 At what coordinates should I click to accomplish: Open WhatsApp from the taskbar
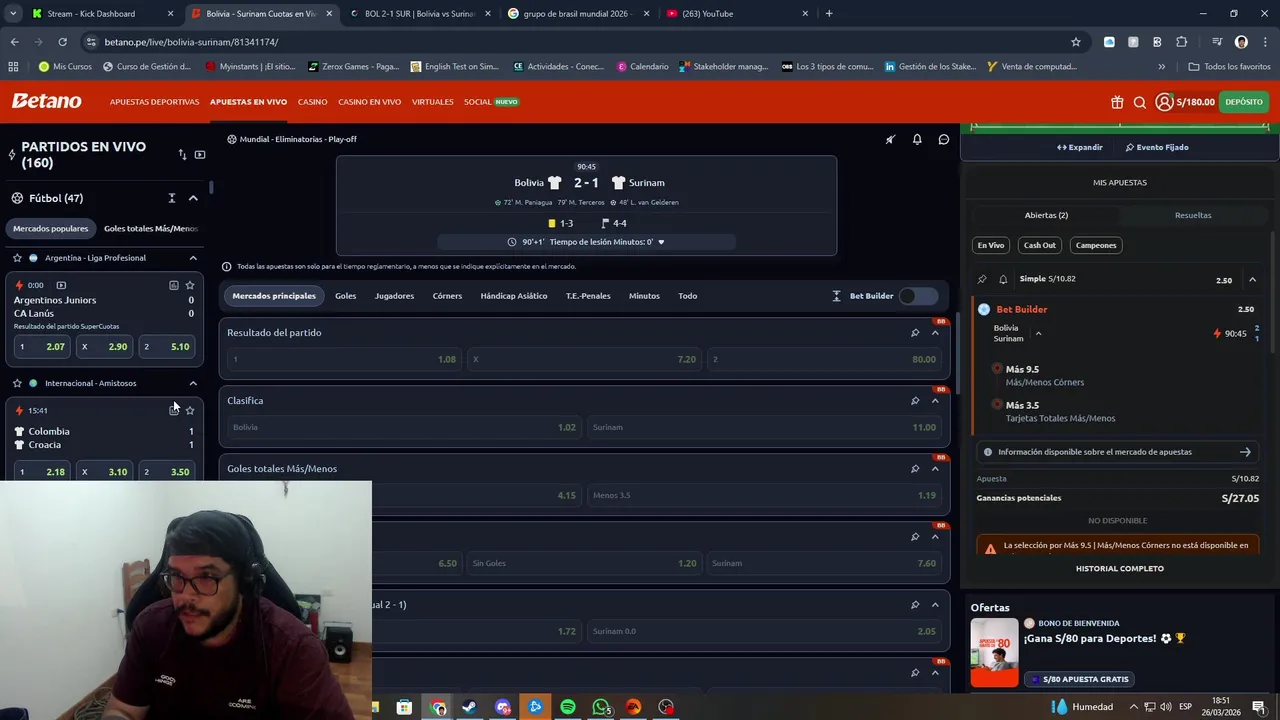pos(601,707)
